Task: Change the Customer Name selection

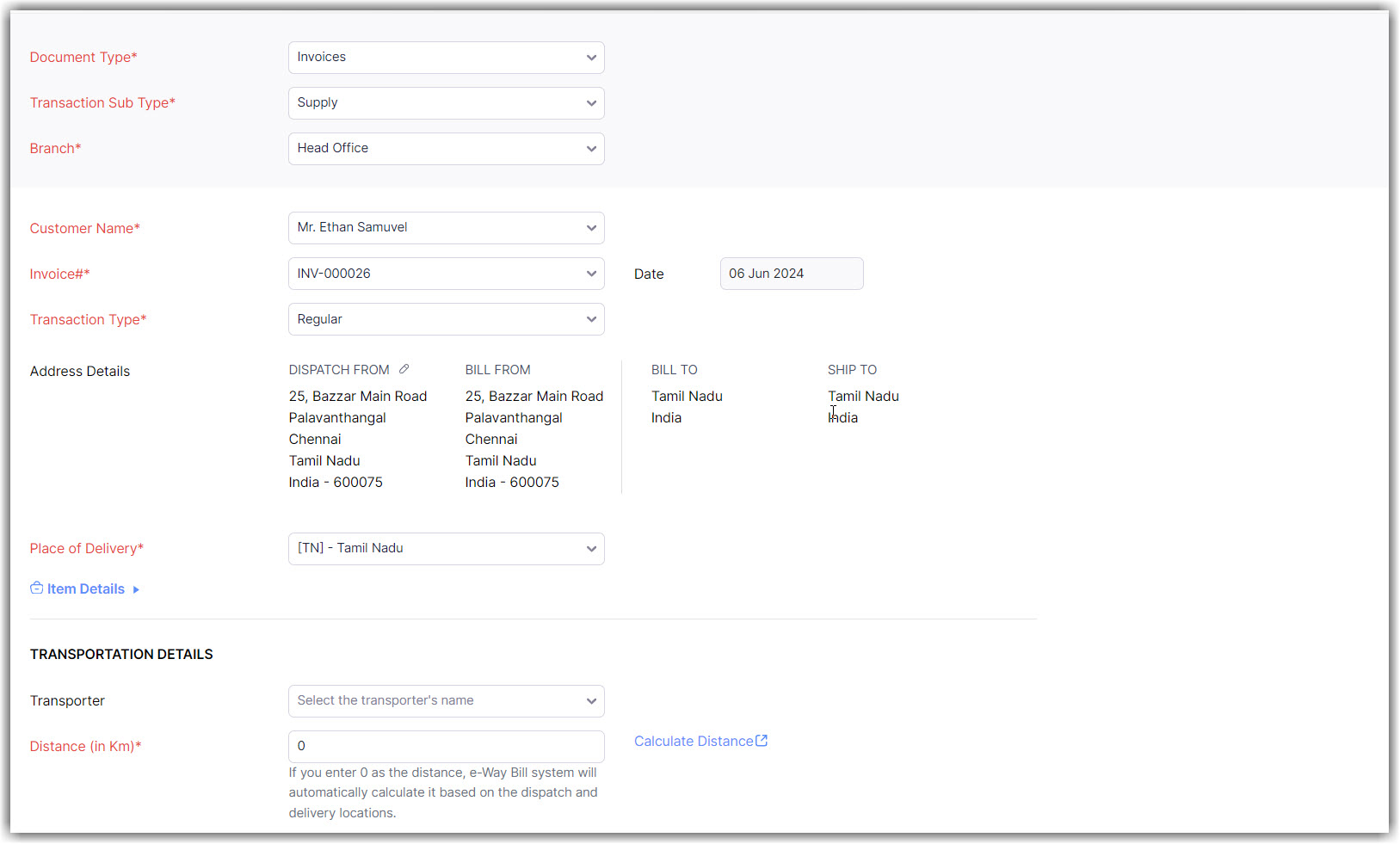Action: point(446,228)
